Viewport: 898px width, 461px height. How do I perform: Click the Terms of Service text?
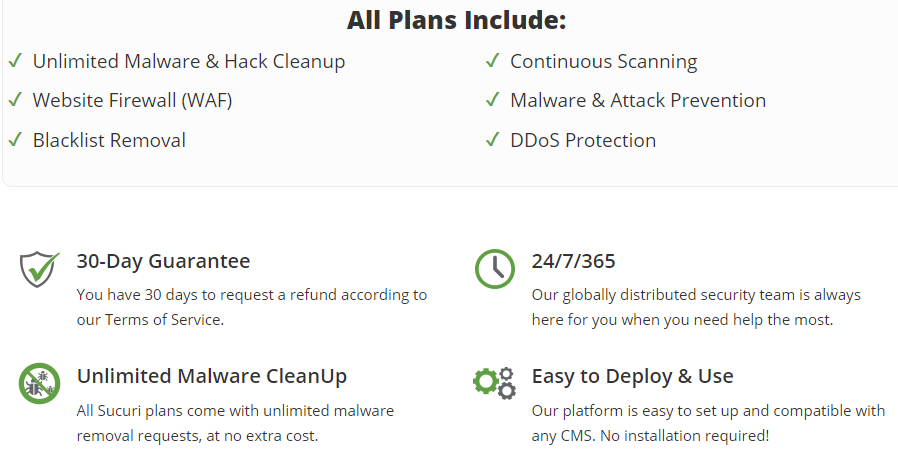[x=163, y=320]
